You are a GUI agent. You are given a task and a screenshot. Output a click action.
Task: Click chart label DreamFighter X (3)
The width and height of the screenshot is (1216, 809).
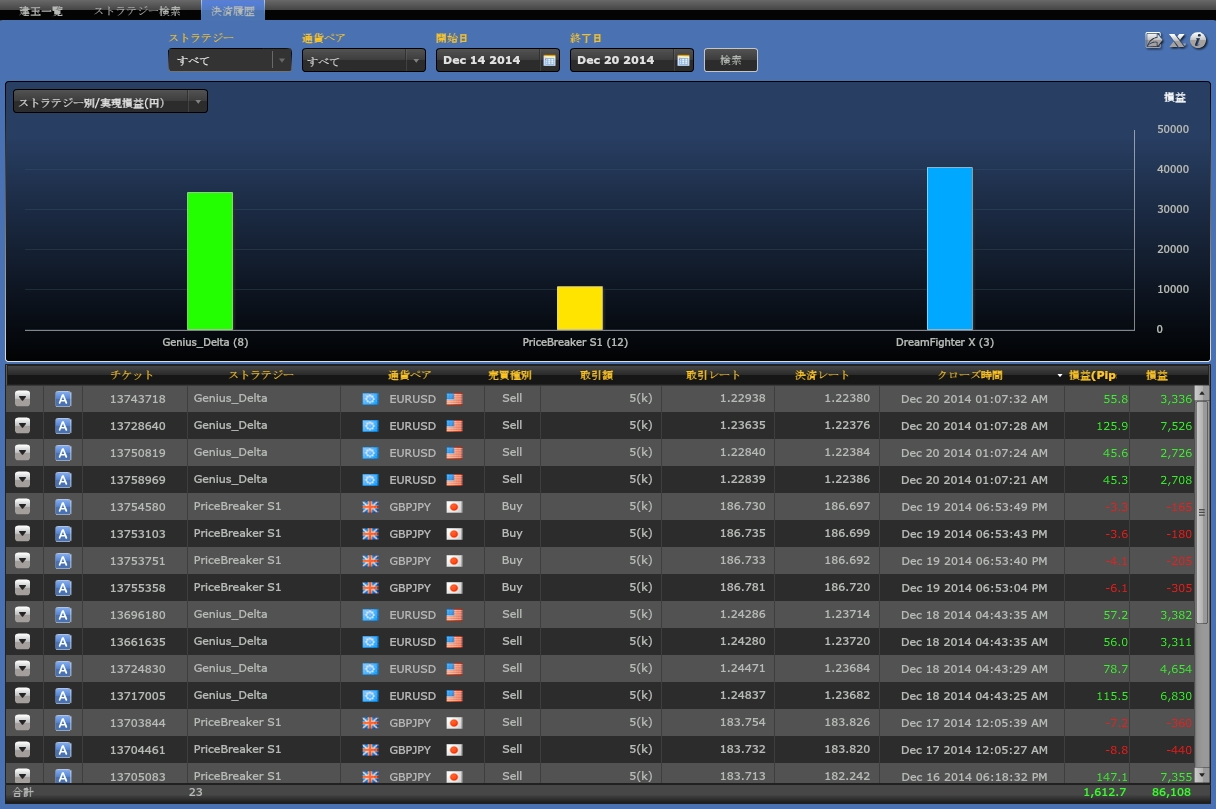click(x=945, y=342)
